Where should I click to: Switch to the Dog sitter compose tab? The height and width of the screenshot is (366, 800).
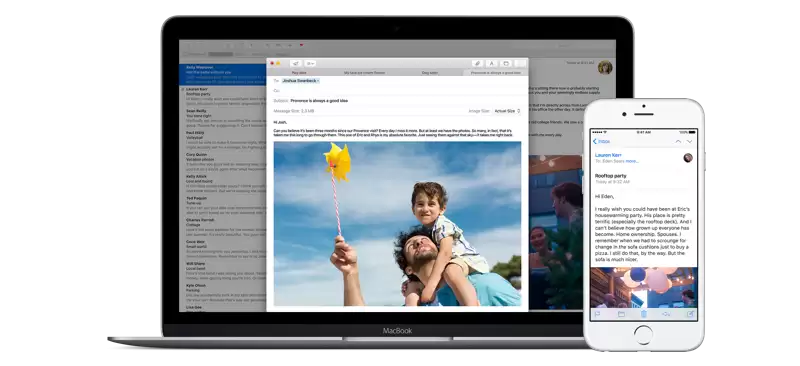[x=430, y=72]
